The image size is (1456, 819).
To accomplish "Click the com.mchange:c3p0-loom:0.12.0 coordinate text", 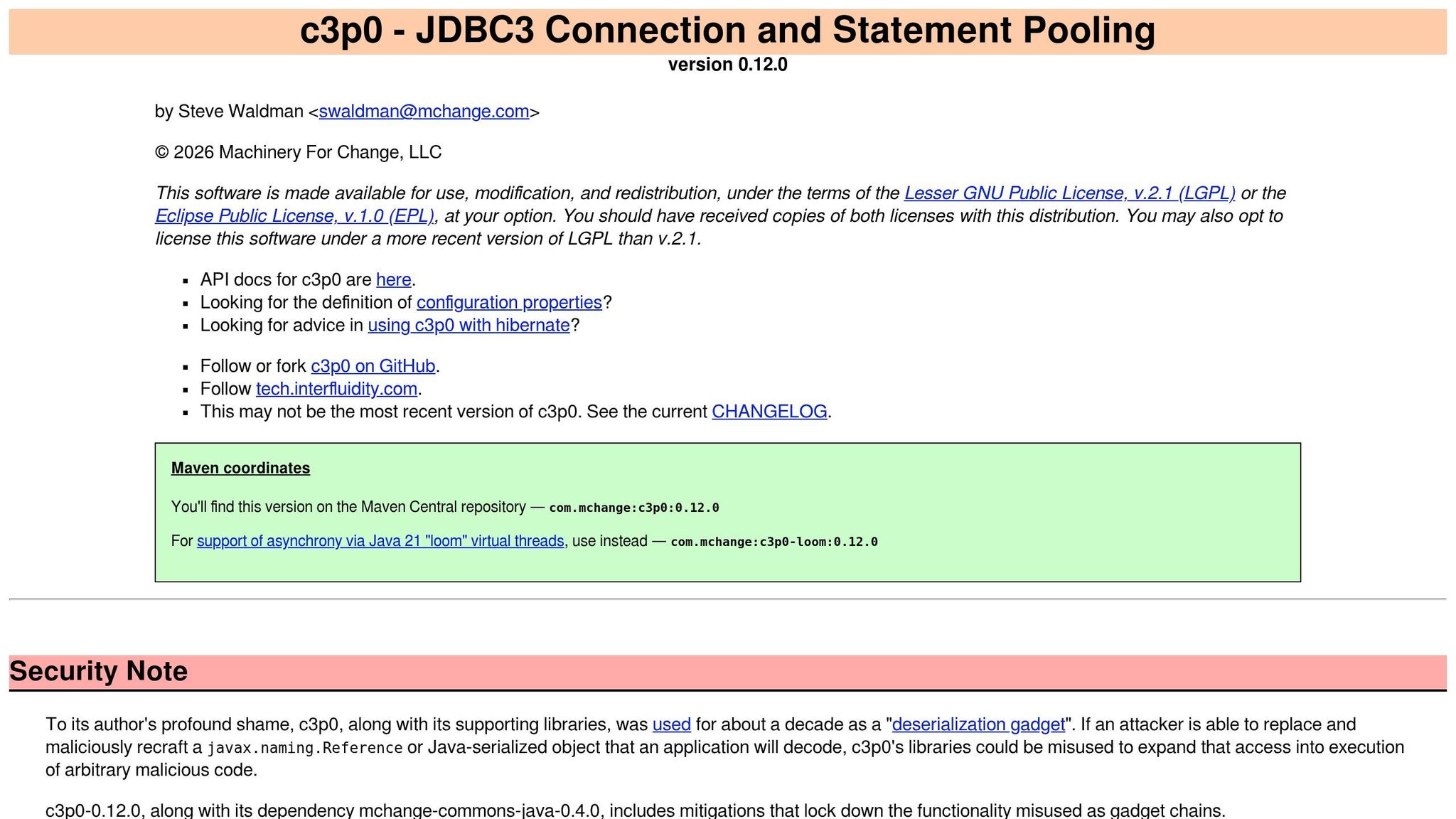I will (773, 542).
